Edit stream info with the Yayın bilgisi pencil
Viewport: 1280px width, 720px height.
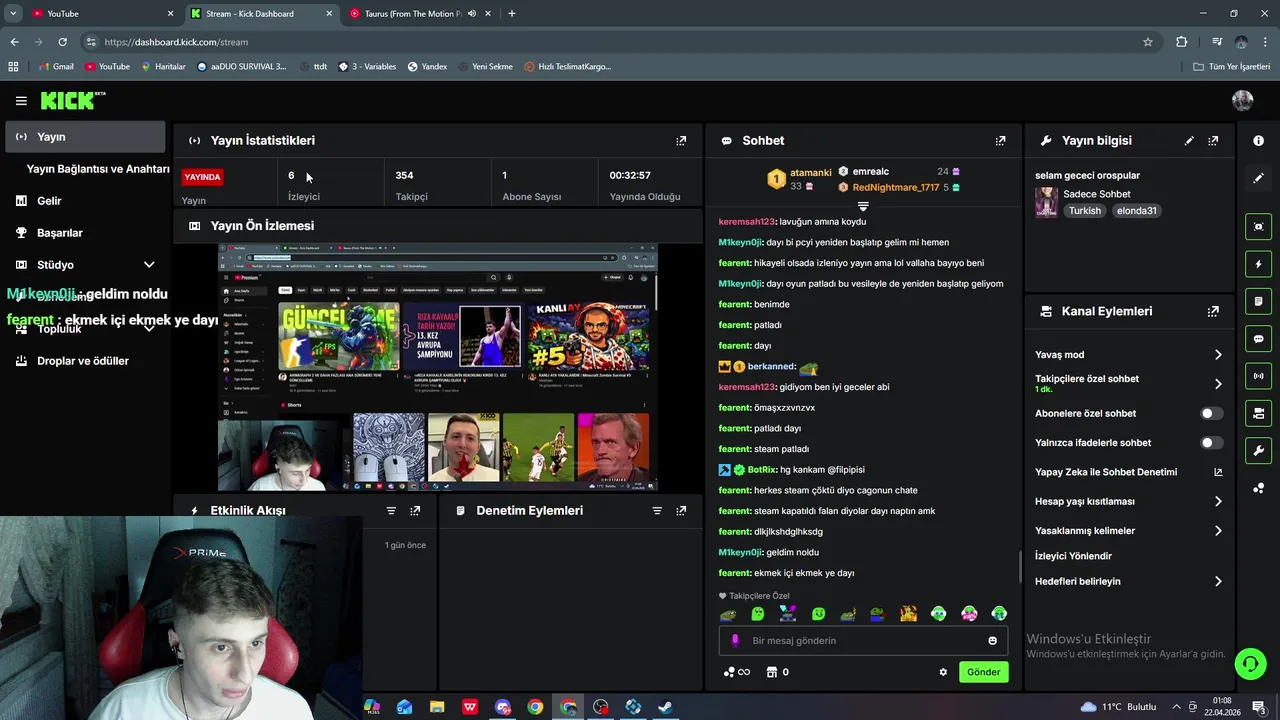[x=1189, y=141]
